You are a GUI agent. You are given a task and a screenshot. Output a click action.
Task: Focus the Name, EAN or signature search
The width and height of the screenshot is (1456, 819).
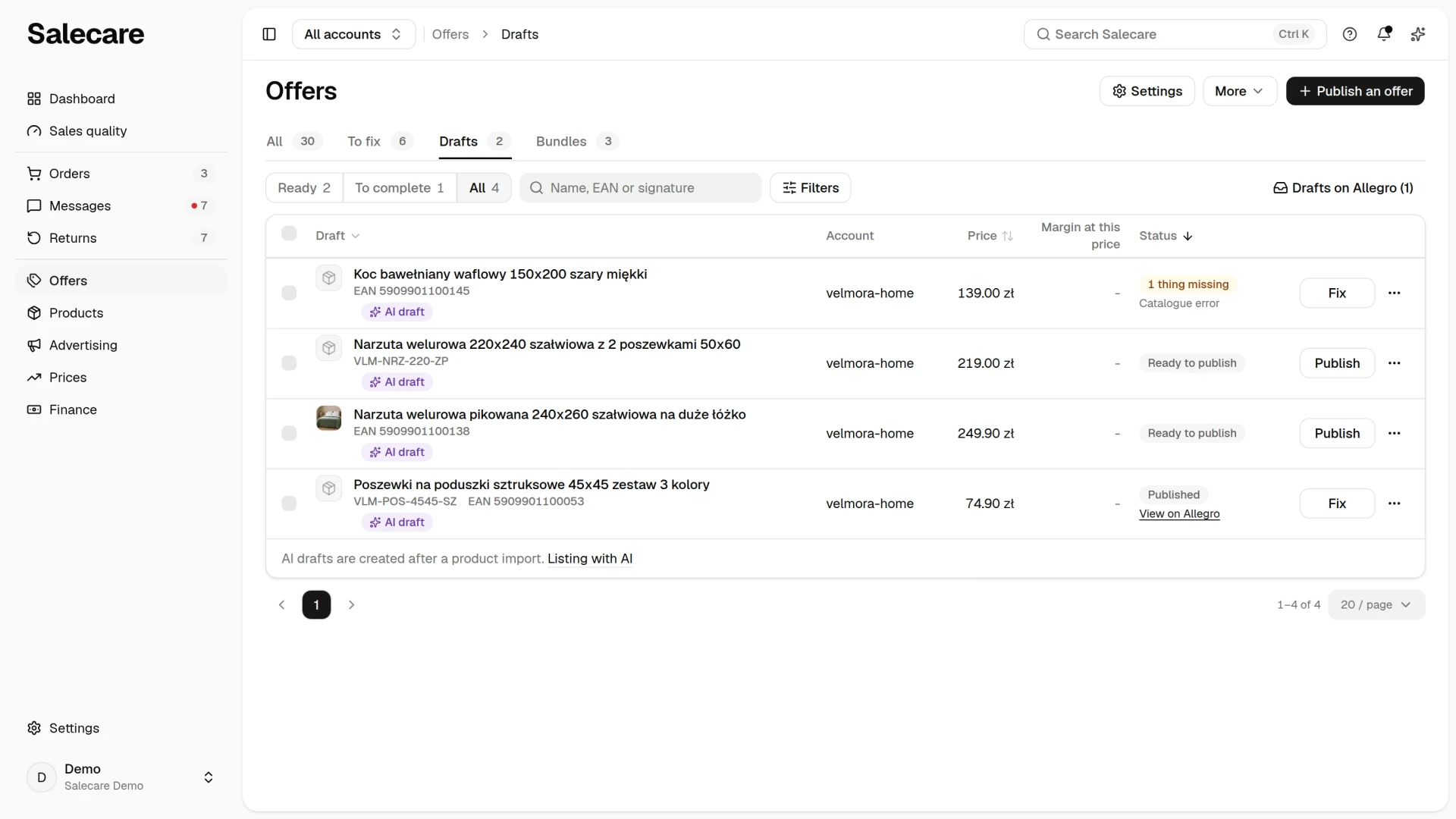(641, 188)
